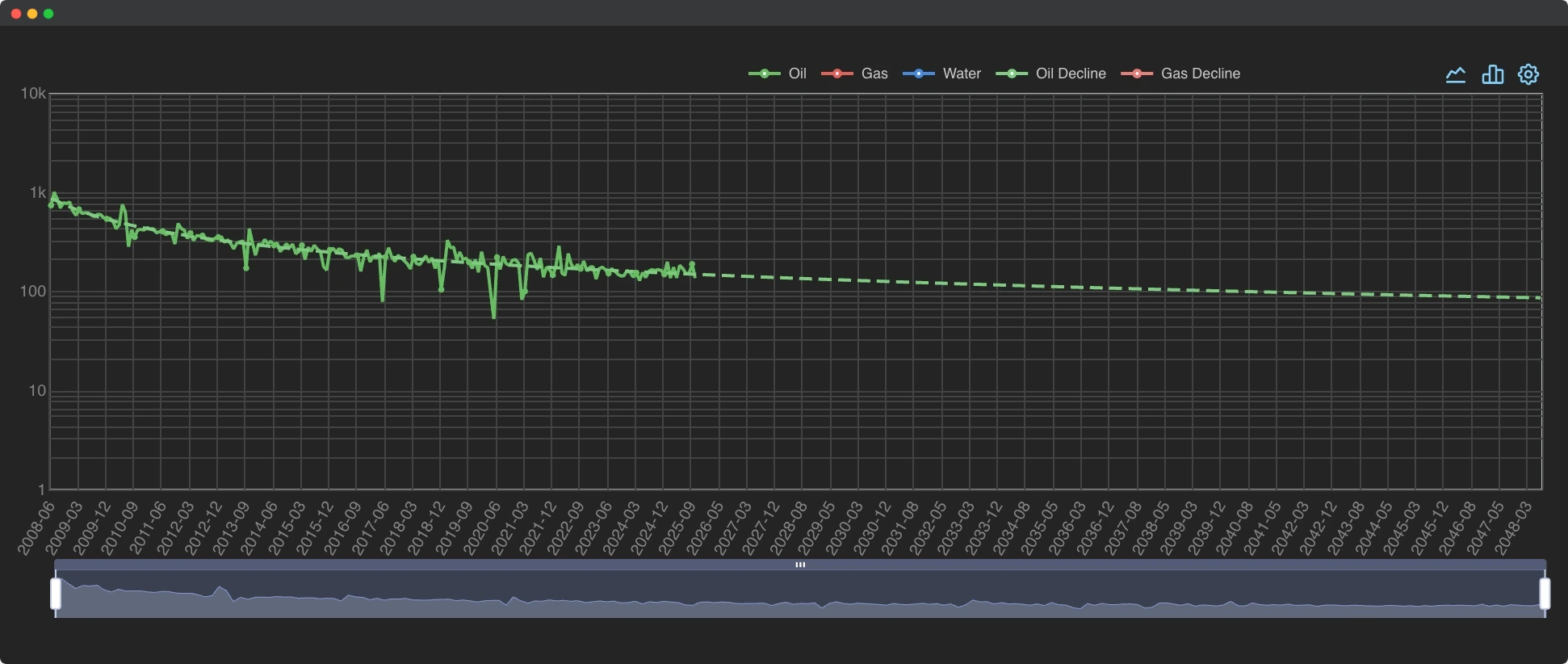The height and width of the screenshot is (664, 1568).
Task: Click the red macOS close window button
Action: 16,14
